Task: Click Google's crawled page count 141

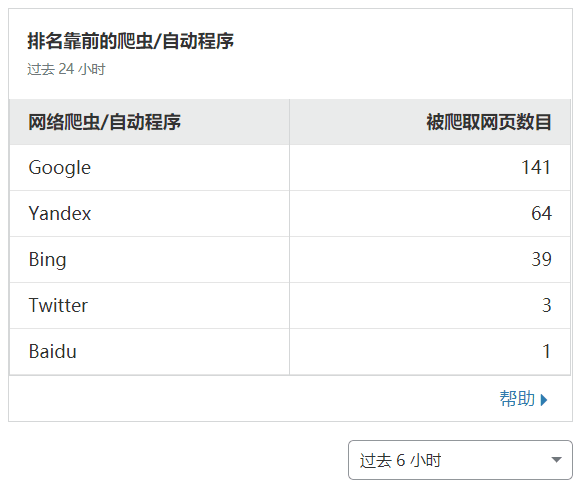Action: tap(536, 167)
